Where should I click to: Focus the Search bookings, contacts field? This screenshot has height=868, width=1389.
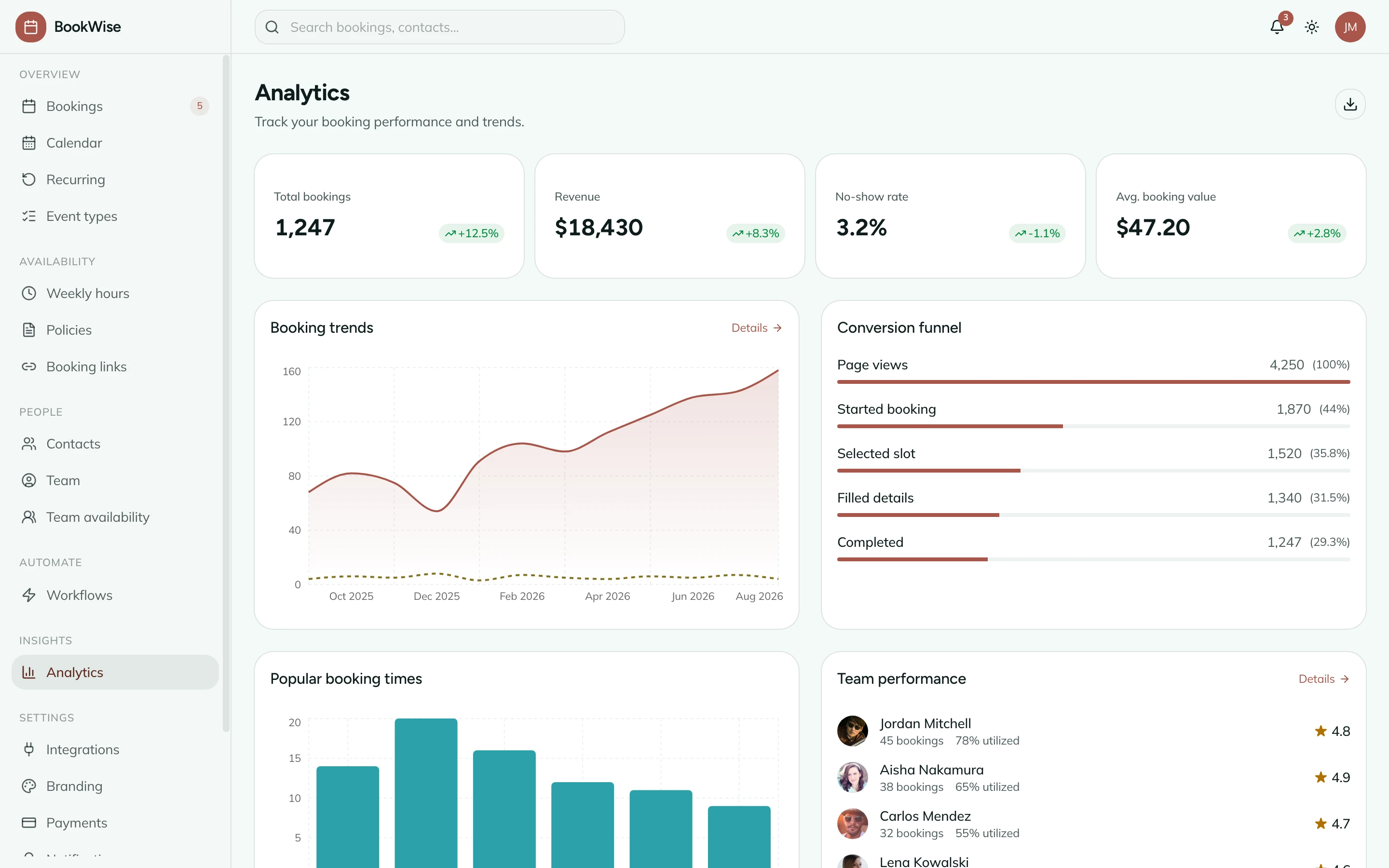point(440,27)
